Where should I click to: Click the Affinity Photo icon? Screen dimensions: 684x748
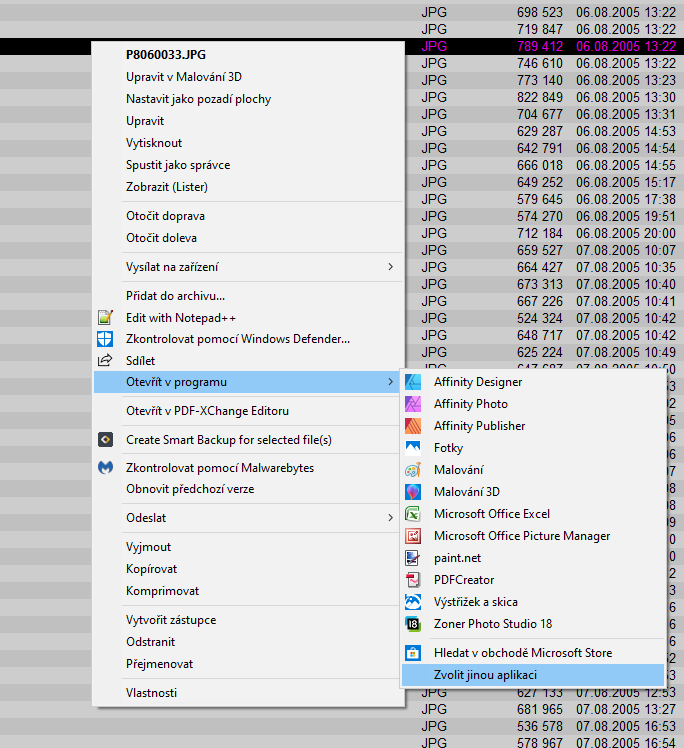[413, 404]
